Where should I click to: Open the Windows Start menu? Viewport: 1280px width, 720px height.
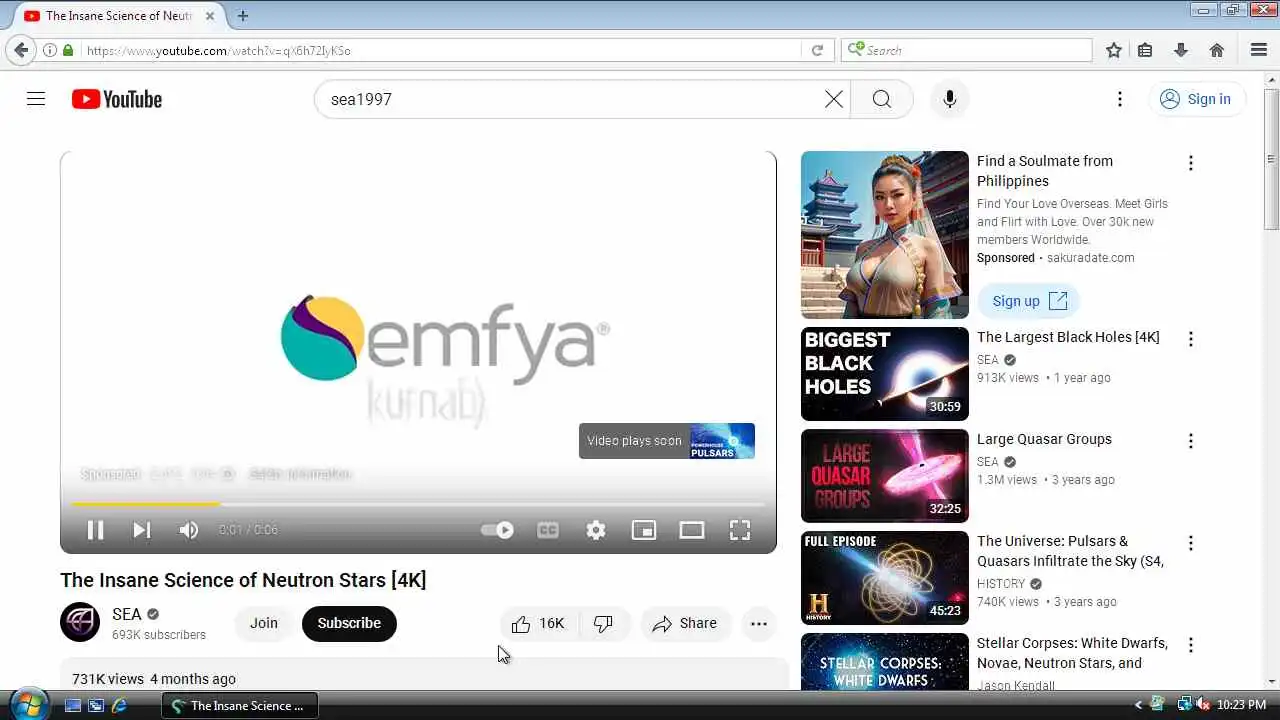point(28,704)
